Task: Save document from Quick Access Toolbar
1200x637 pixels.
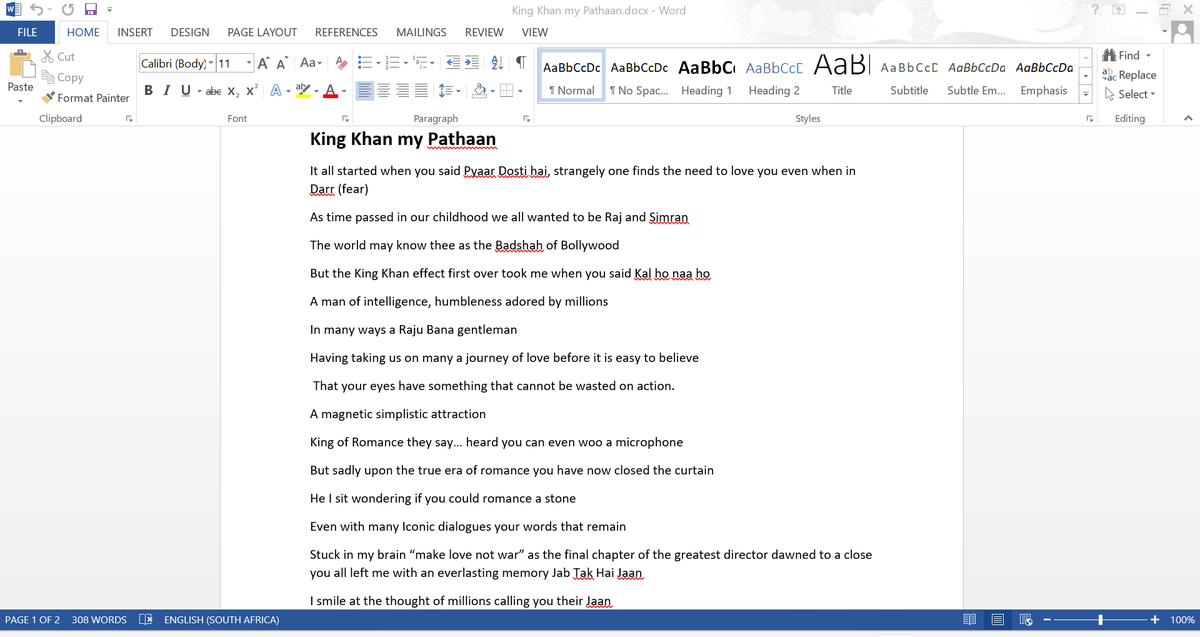Action: click(90, 10)
